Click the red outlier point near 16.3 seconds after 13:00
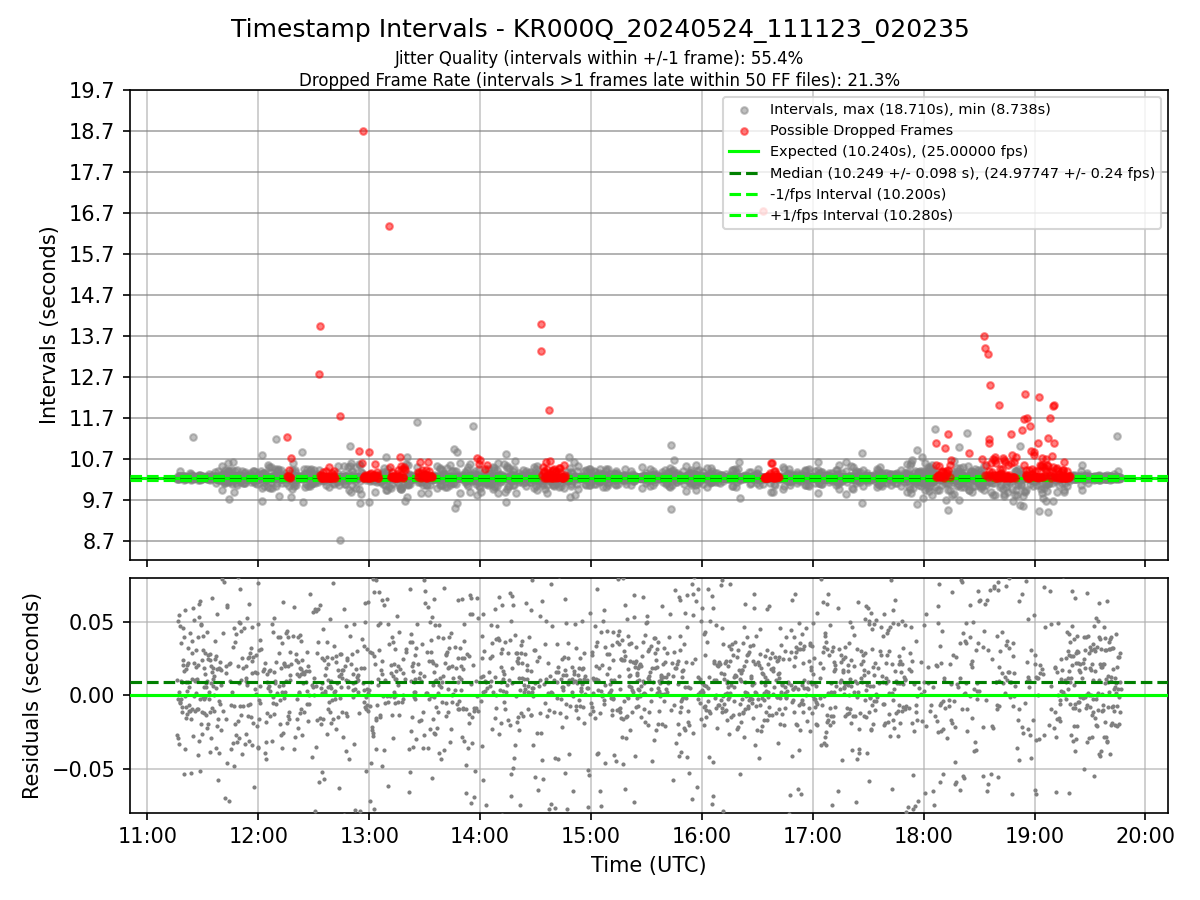The width and height of the screenshot is (1200, 900). 389,226
